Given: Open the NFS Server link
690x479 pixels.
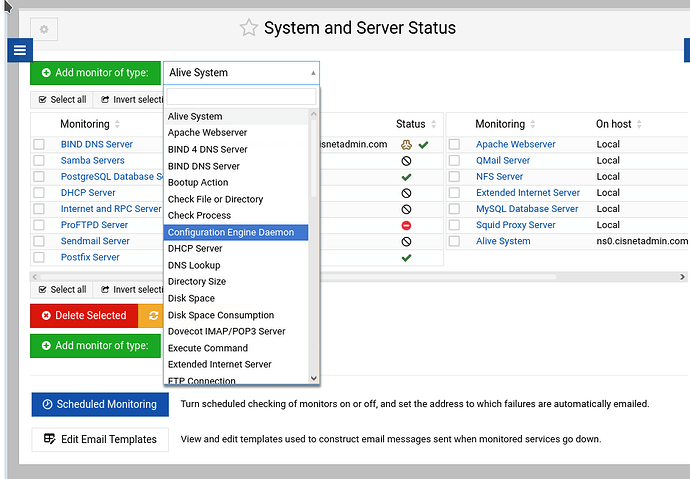Looking at the screenshot, I should (x=499, y=176).
